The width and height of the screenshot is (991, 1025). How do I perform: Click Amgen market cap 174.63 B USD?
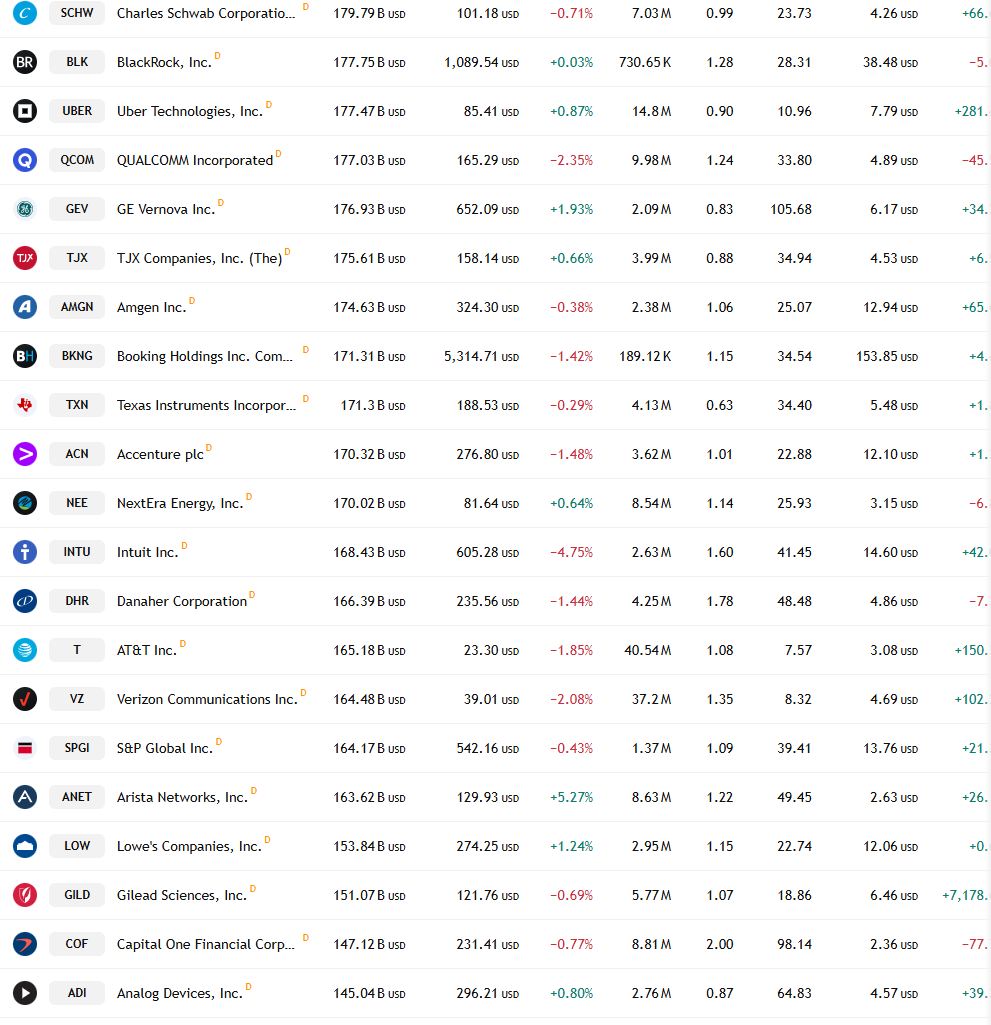pos(369,307)
